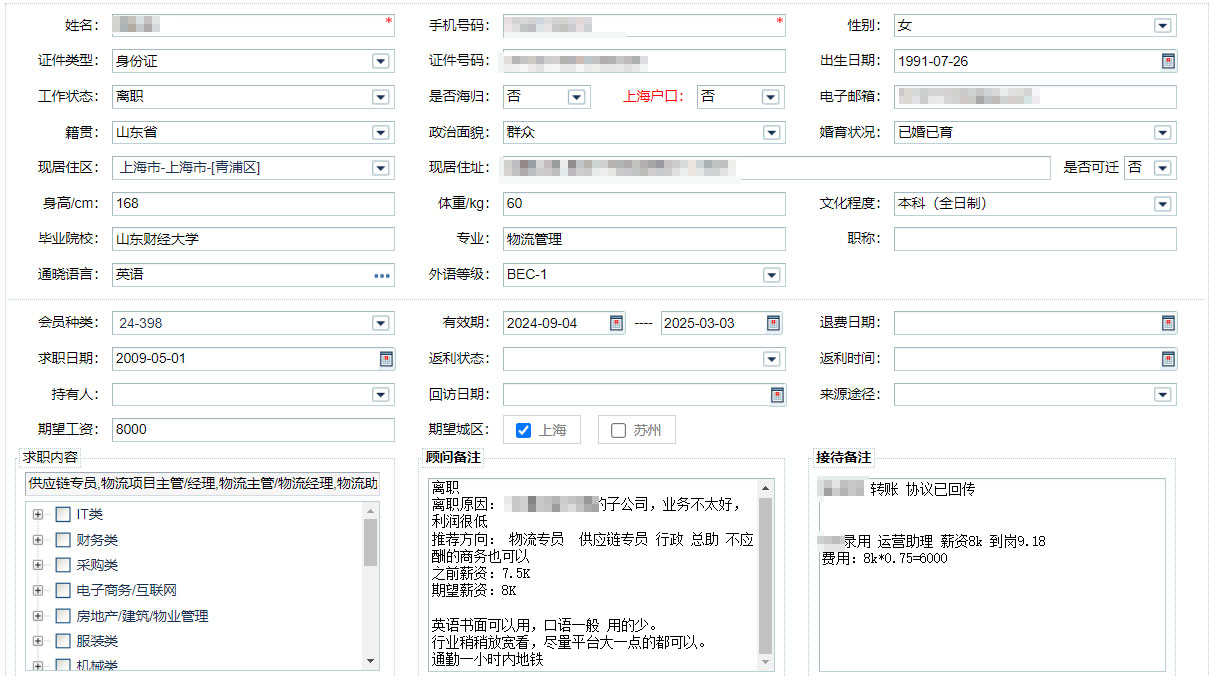This screenshot has height=676, width=1209.
Task: Check the 房地产/建筑/物业管理 category checkbox
Action: click(63, 616)
